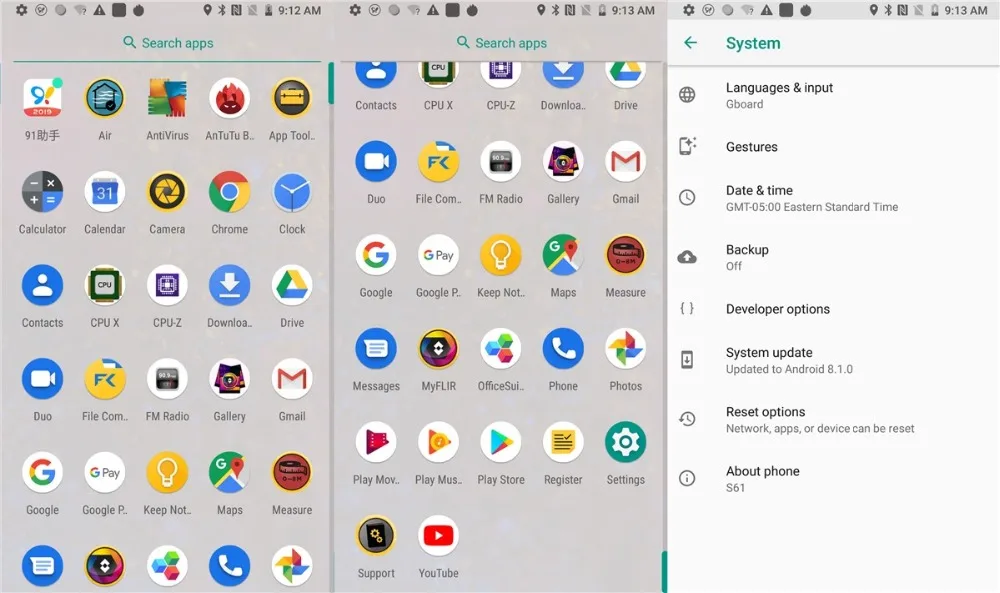Open the Gestures settings

tap(834, 147)
